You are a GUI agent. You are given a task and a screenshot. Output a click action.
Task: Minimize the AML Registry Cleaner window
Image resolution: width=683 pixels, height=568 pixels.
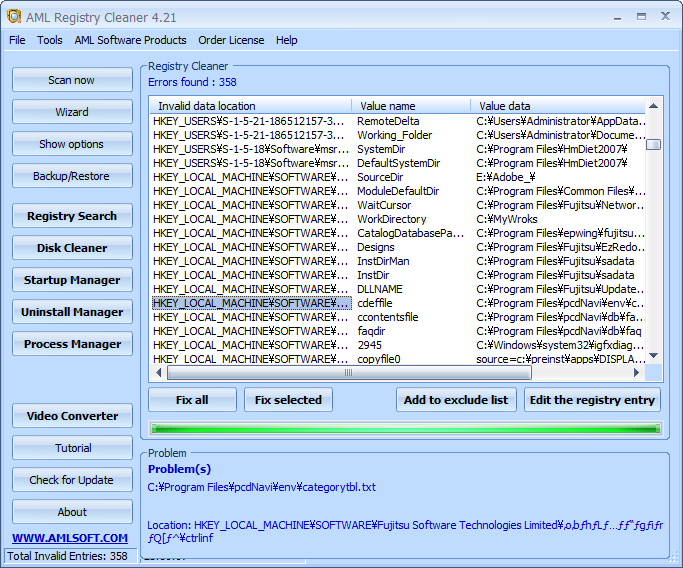pyautogui.click(x=617, y=17)
